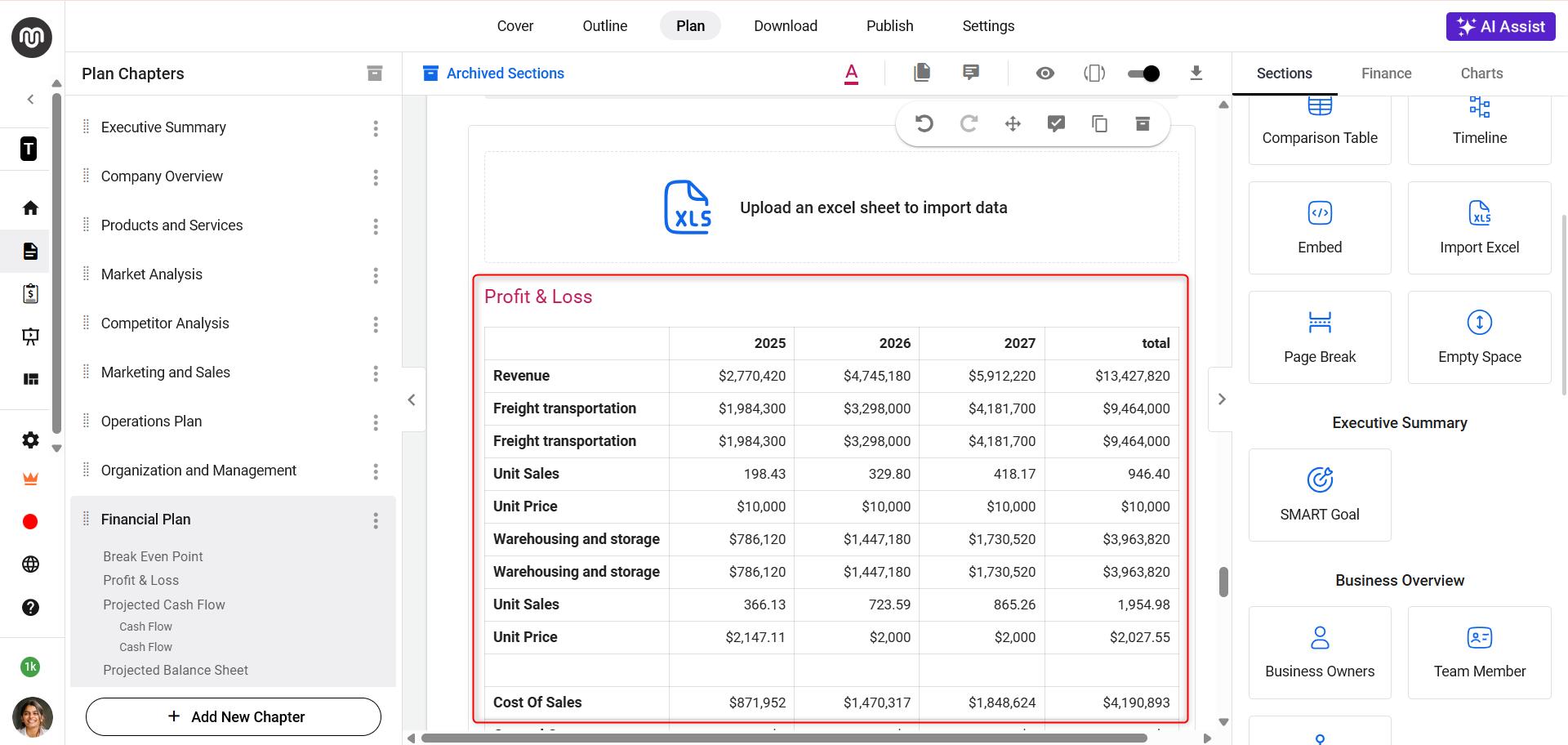This screenshot has height=745, width=1568.
Task: Click the download arrow icon in toolbar
Action: (x=1196, y=74)
